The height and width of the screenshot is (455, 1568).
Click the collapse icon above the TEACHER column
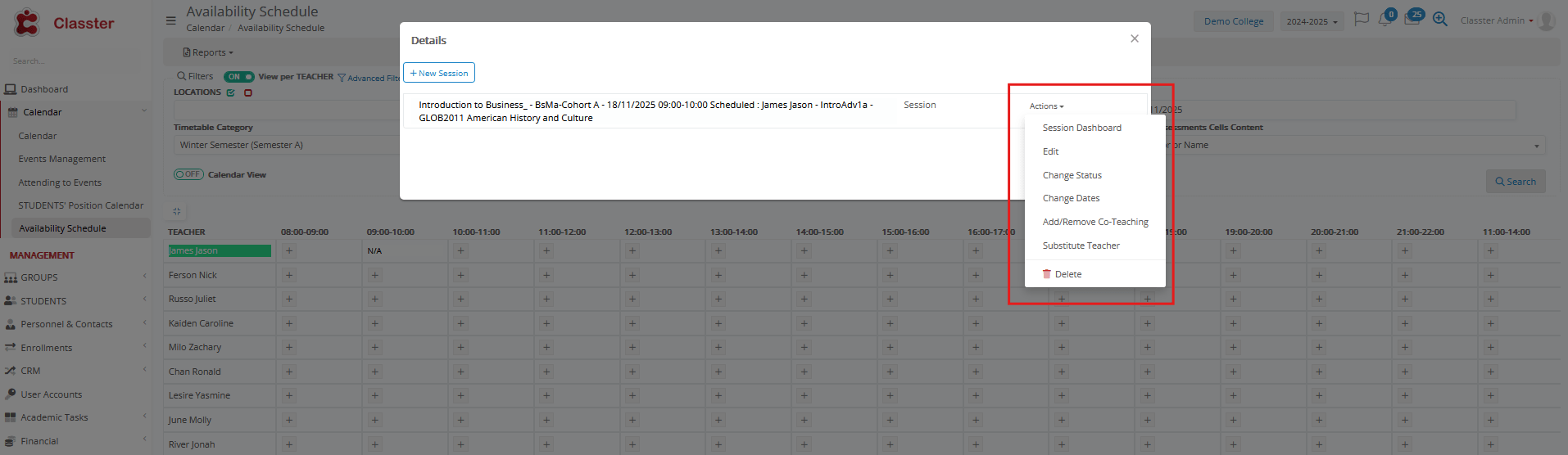177,211
